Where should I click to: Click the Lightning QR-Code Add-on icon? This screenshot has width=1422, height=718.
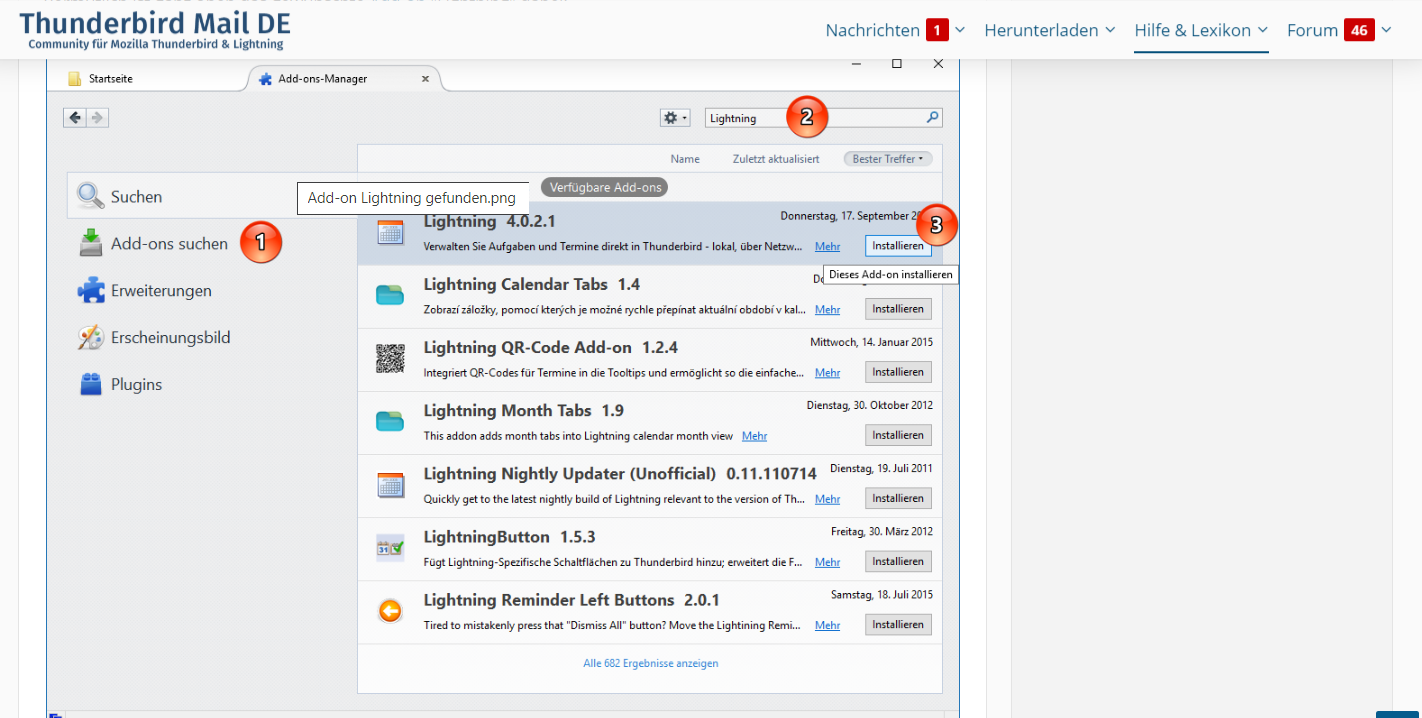point(389,358)
